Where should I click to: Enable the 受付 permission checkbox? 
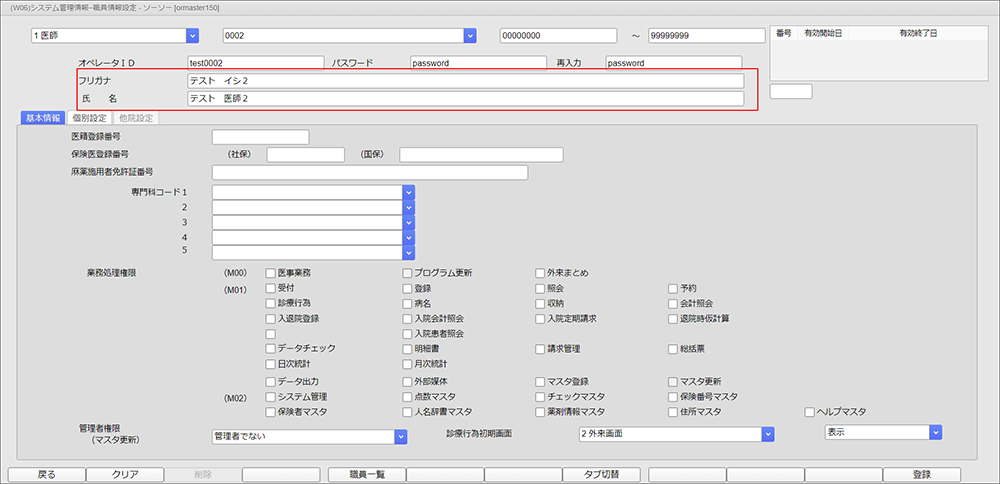tap(270, 288)
